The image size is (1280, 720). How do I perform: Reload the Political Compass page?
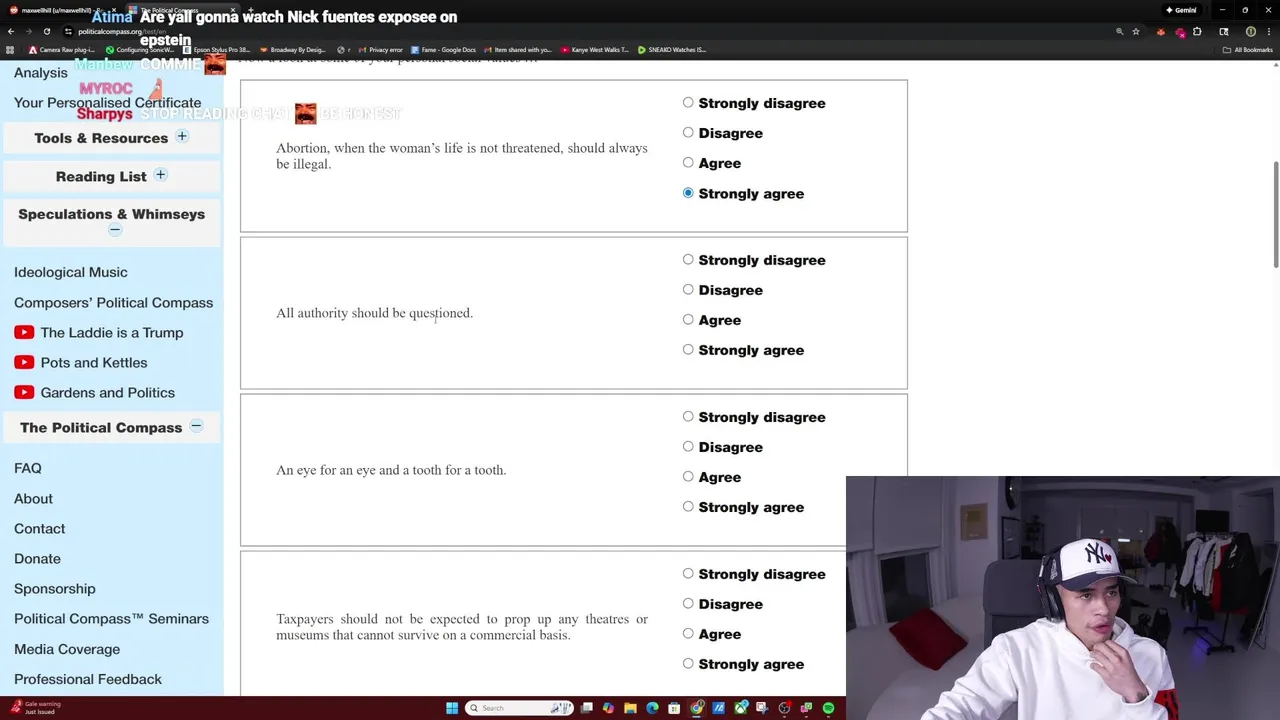tap(47, 31)
